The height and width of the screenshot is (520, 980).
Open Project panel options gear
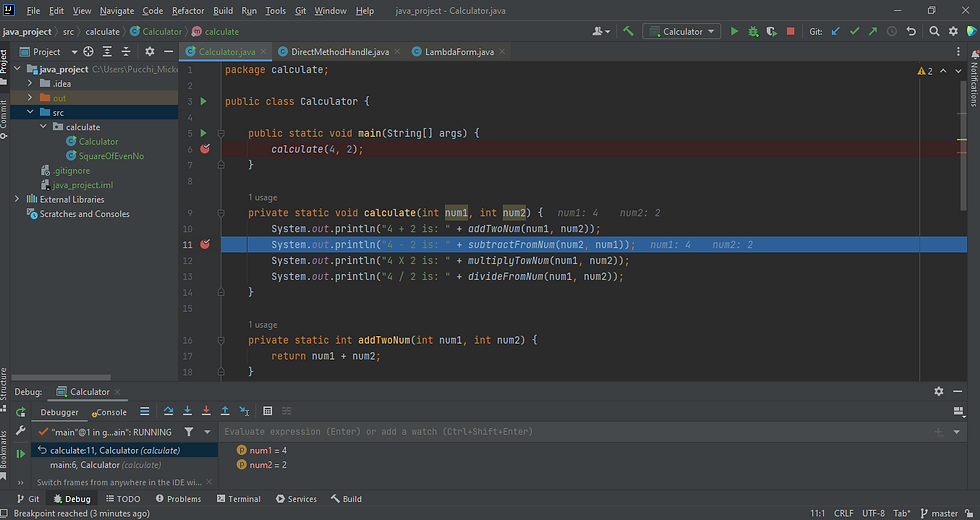coord(149,51)
